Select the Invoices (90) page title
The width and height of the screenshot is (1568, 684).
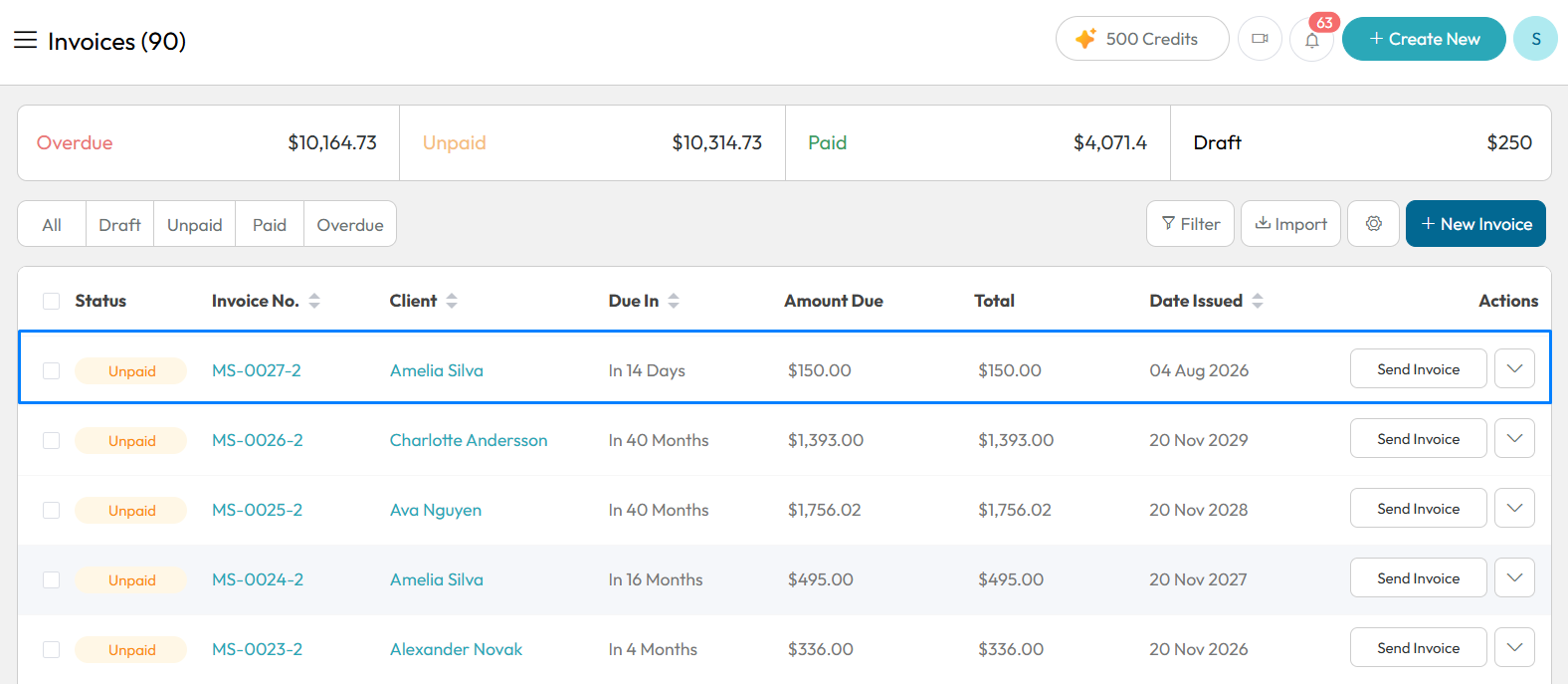point(116,41)
